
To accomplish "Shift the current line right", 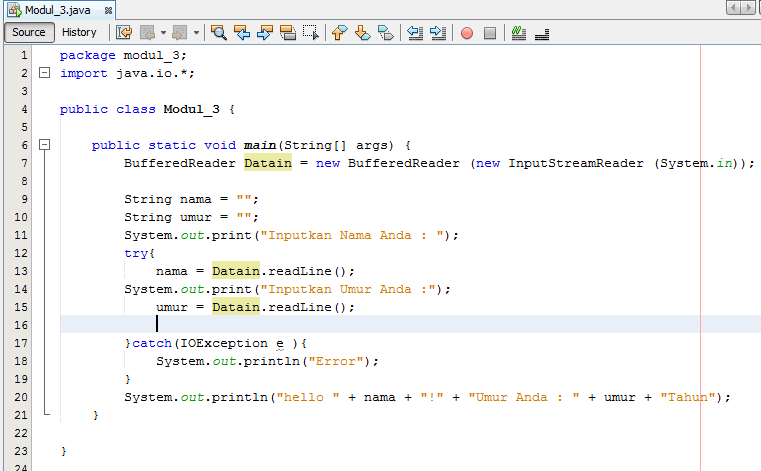I will pos(438,33).
